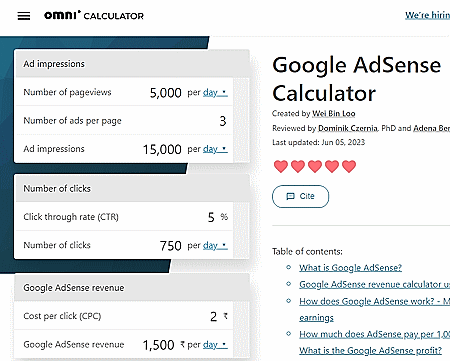Rate with the fourth heart icon

point(332,166)
